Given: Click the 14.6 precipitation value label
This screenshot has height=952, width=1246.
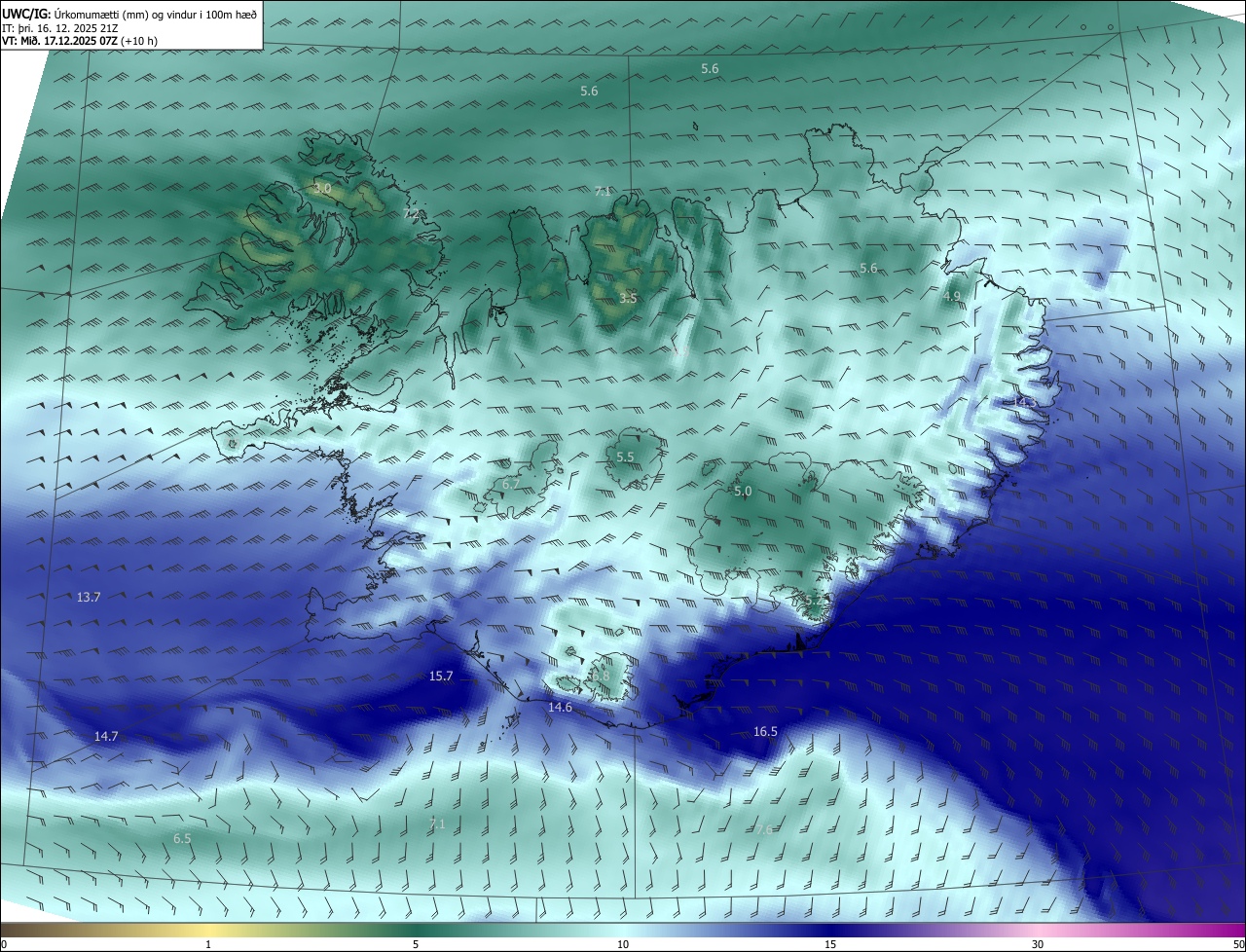Looking at the screenshot, I should click(560, 708).
